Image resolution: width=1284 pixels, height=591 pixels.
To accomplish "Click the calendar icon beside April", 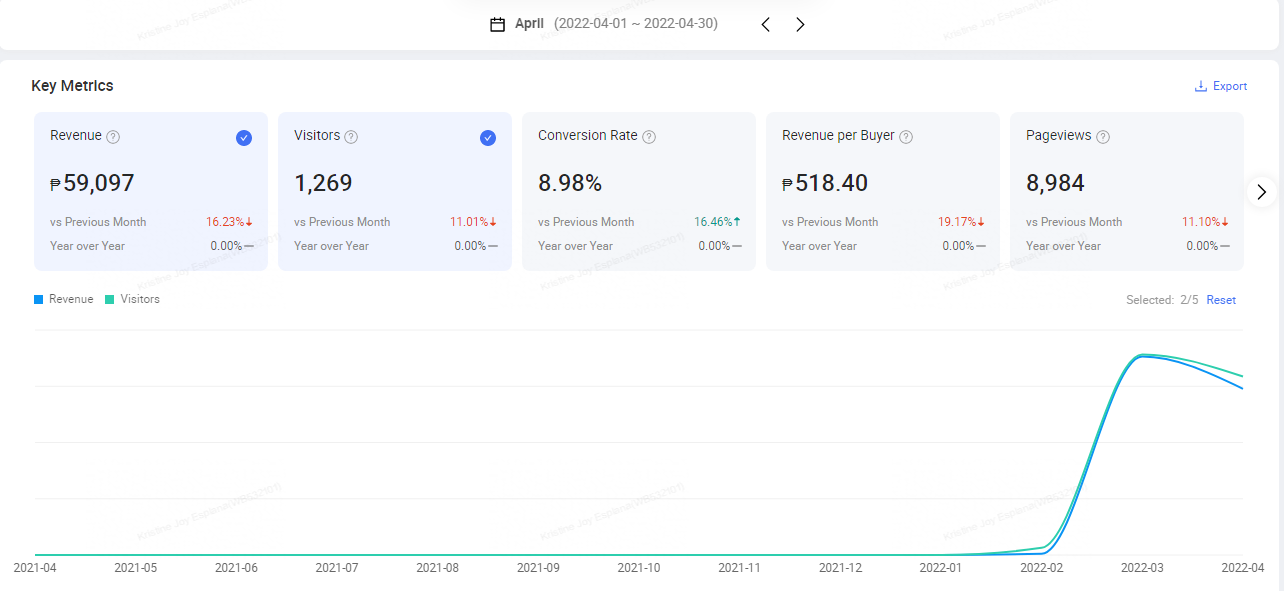I will (x=497, y=24).
